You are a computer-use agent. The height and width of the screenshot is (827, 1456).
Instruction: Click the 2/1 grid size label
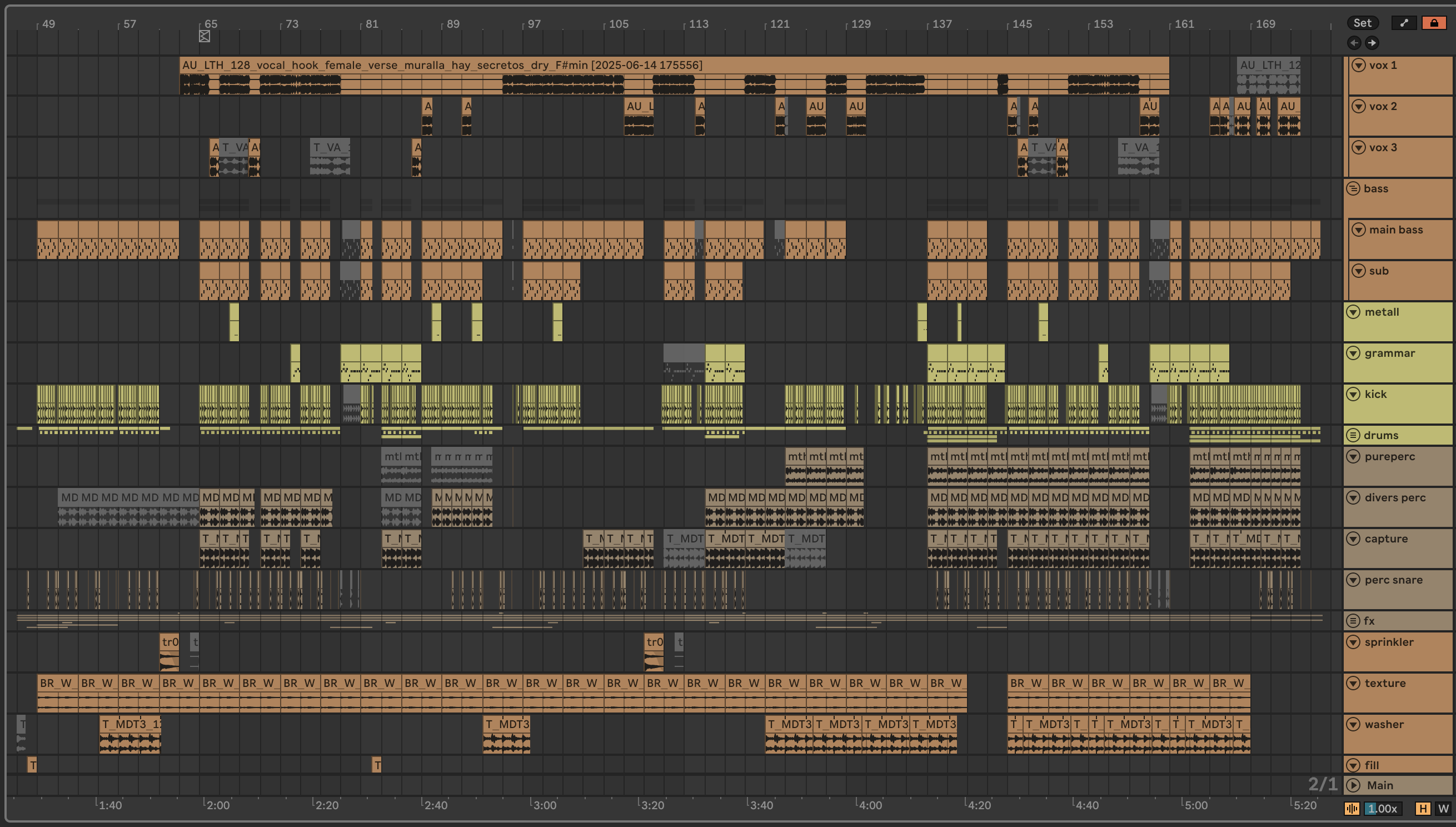[x=1323, y=784]
